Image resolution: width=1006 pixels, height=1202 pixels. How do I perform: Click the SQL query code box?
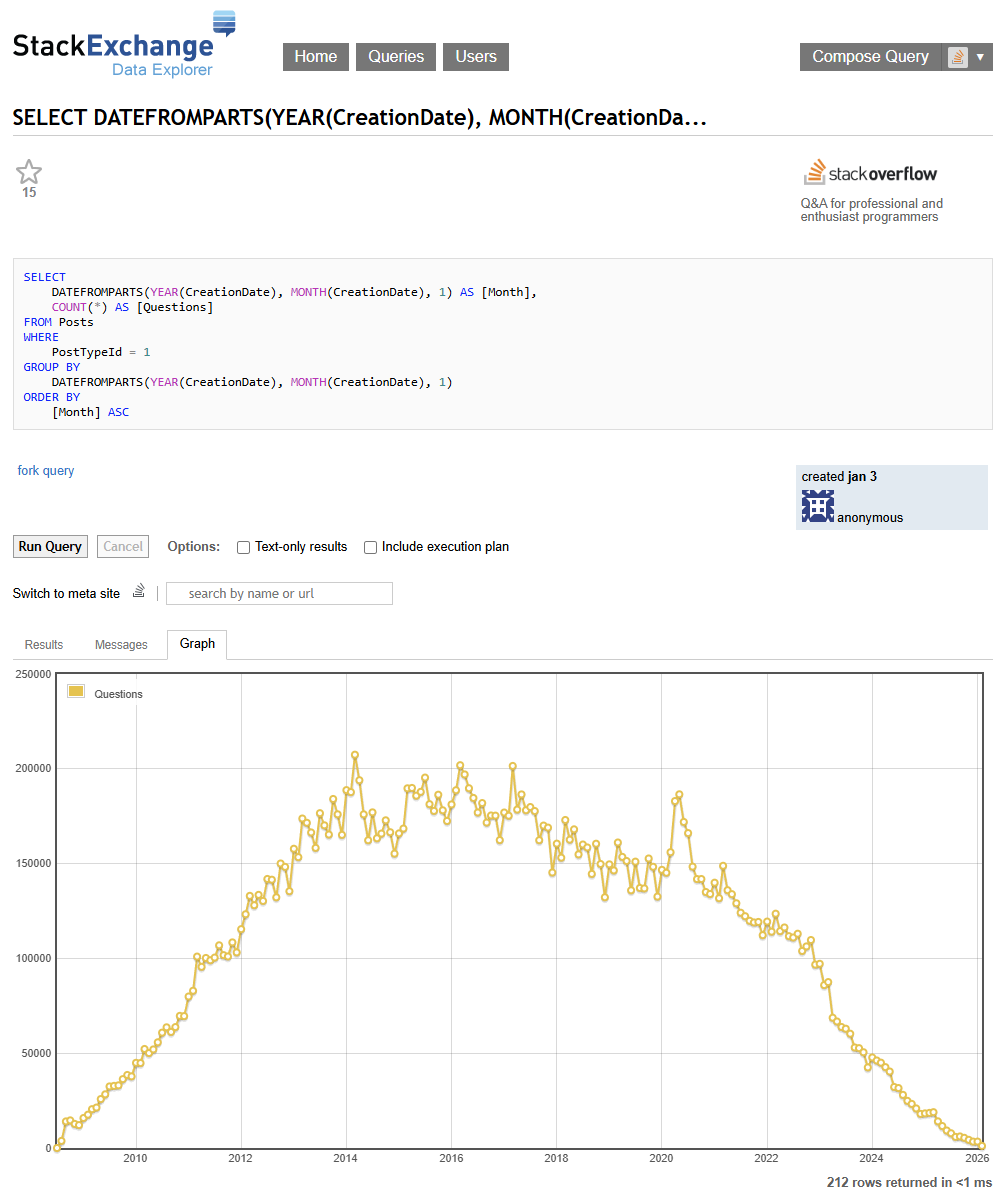(502, 344)
